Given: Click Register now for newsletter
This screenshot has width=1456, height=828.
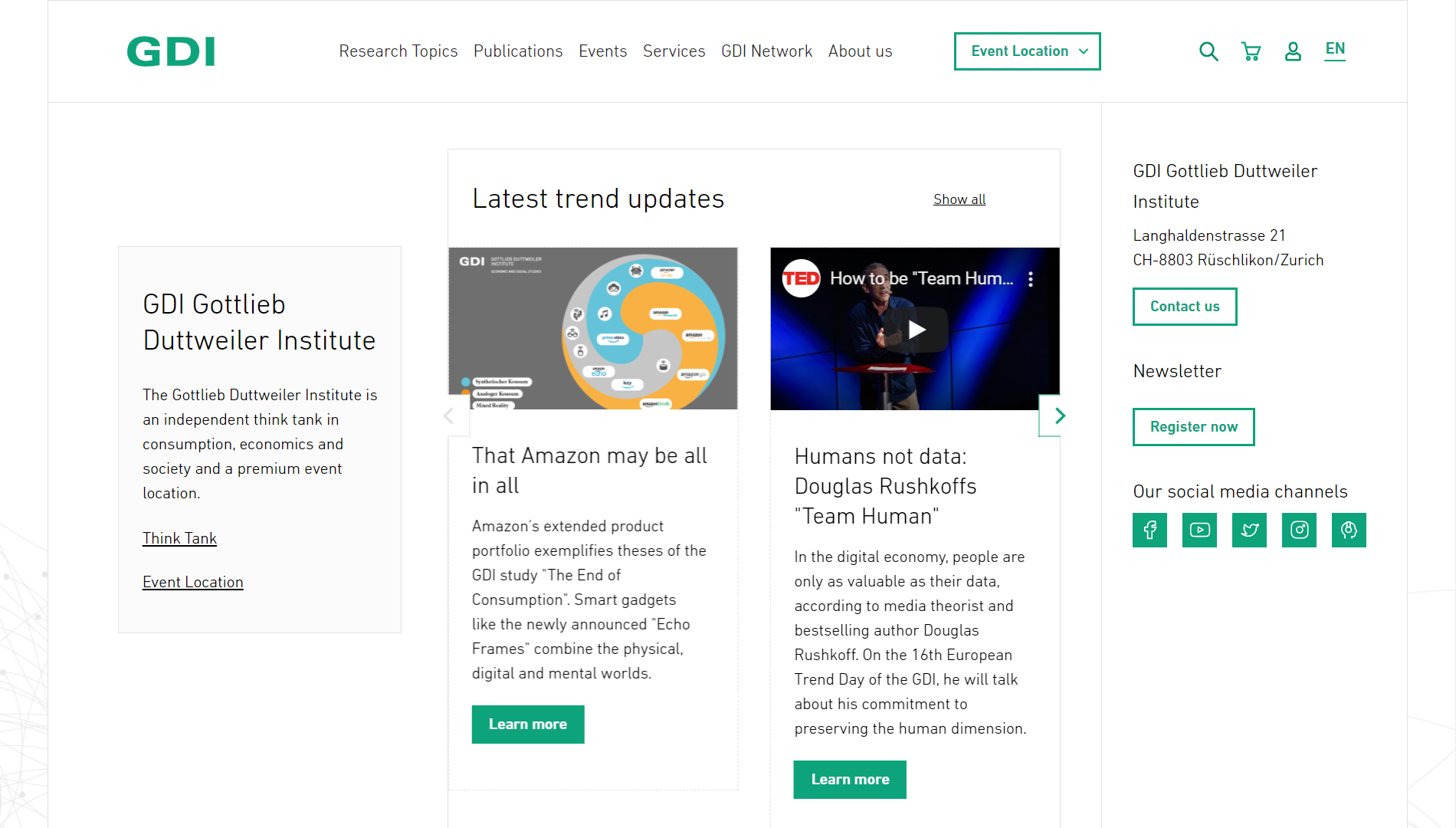Looking at the screenshot, I should click(x=1194, y=427).
